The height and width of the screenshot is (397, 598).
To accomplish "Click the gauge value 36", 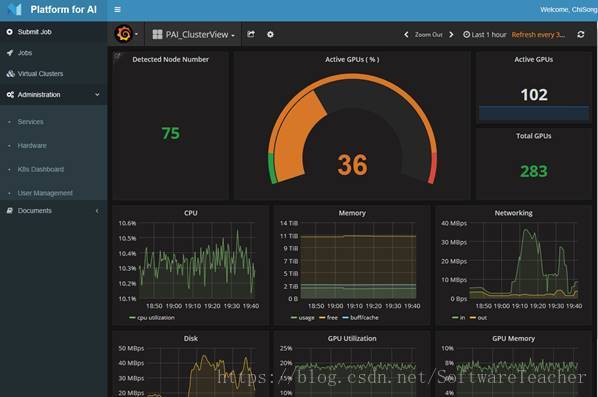I will pos(352,165).
